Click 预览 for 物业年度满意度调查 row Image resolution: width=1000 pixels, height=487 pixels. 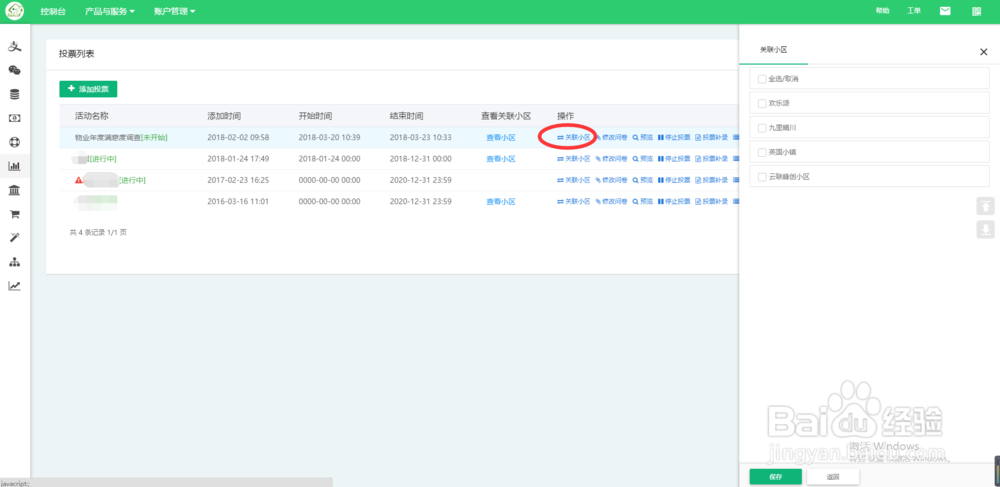point(643,138)
